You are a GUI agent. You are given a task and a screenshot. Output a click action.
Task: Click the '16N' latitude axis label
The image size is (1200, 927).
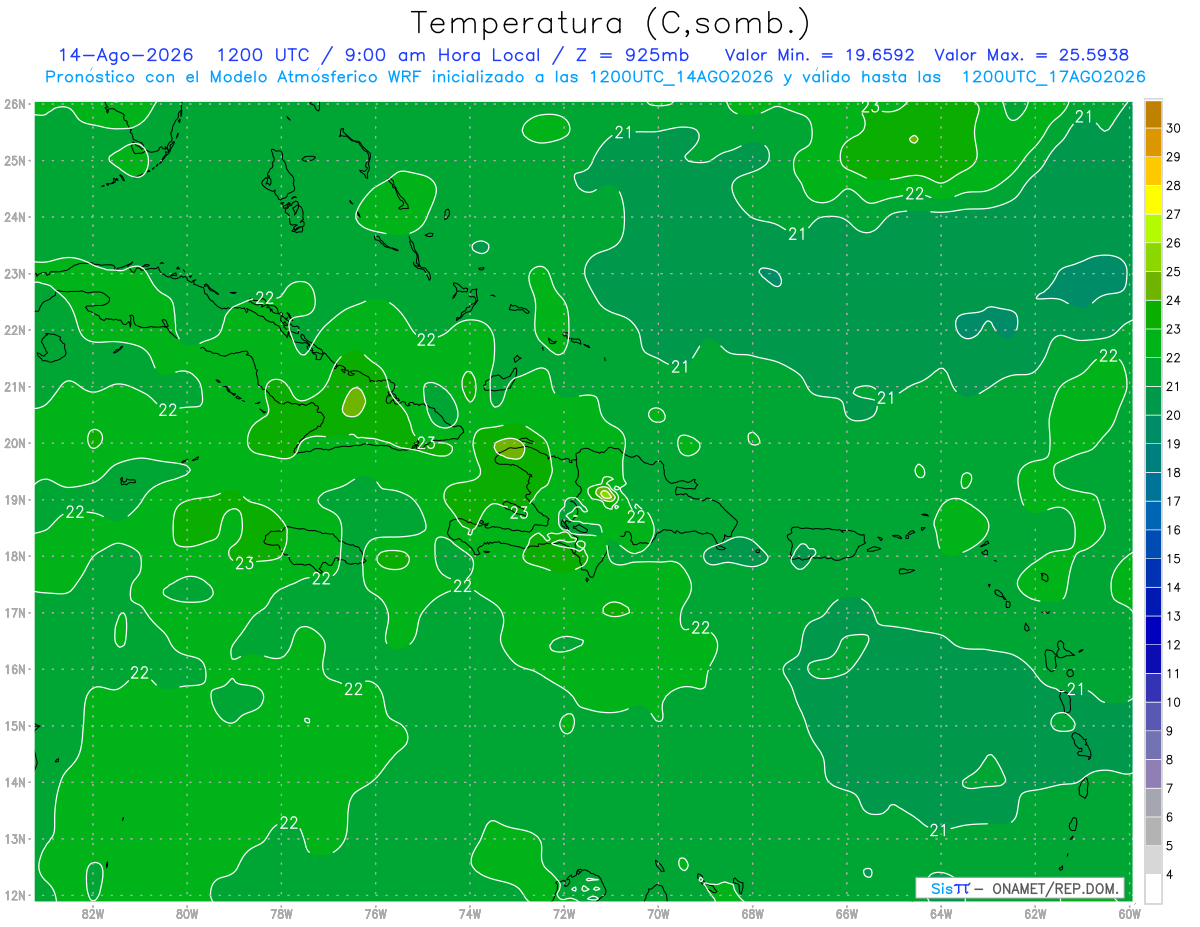(x=14, y=669)
